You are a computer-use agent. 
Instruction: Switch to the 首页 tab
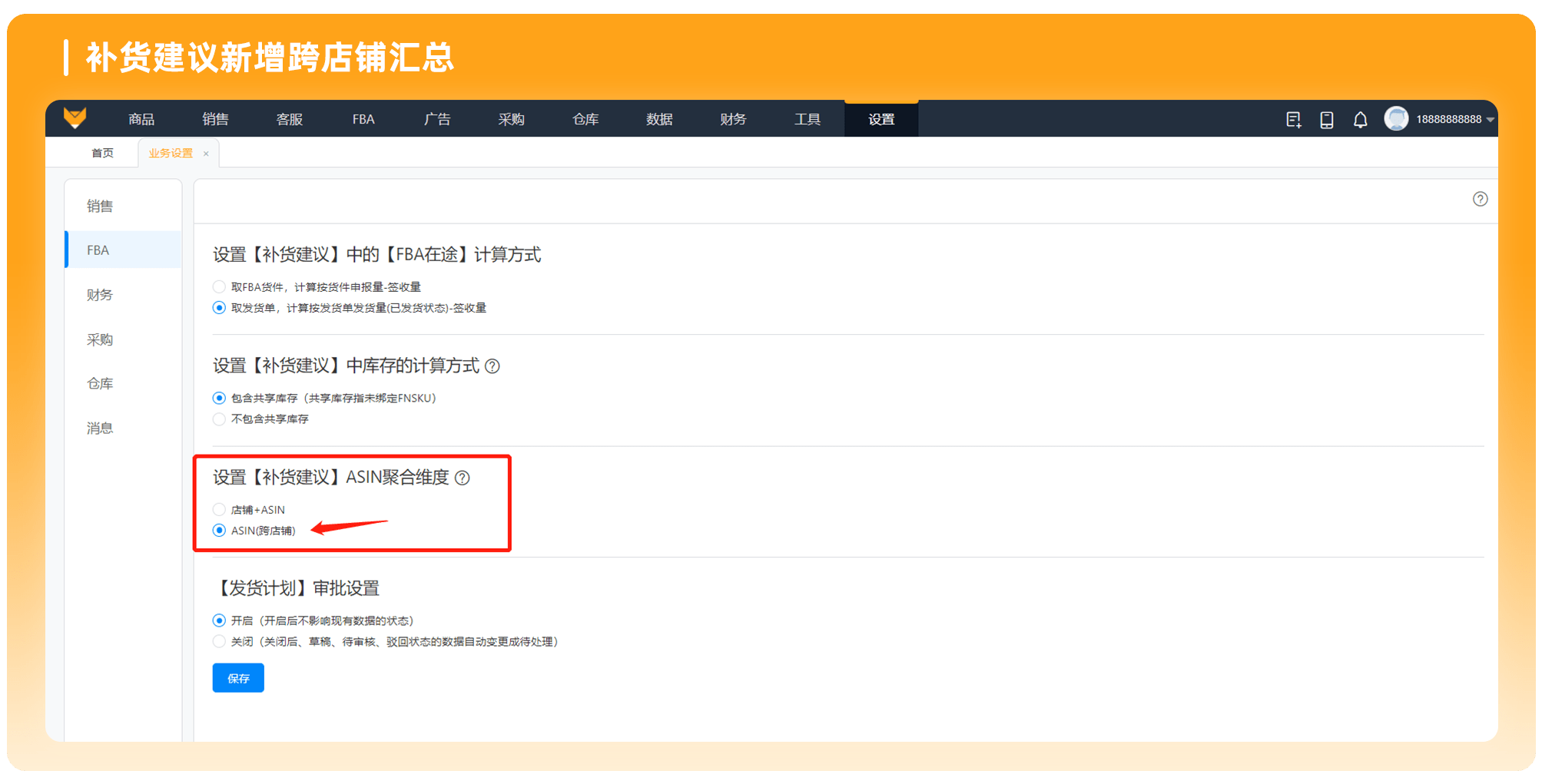pos(102,153)
